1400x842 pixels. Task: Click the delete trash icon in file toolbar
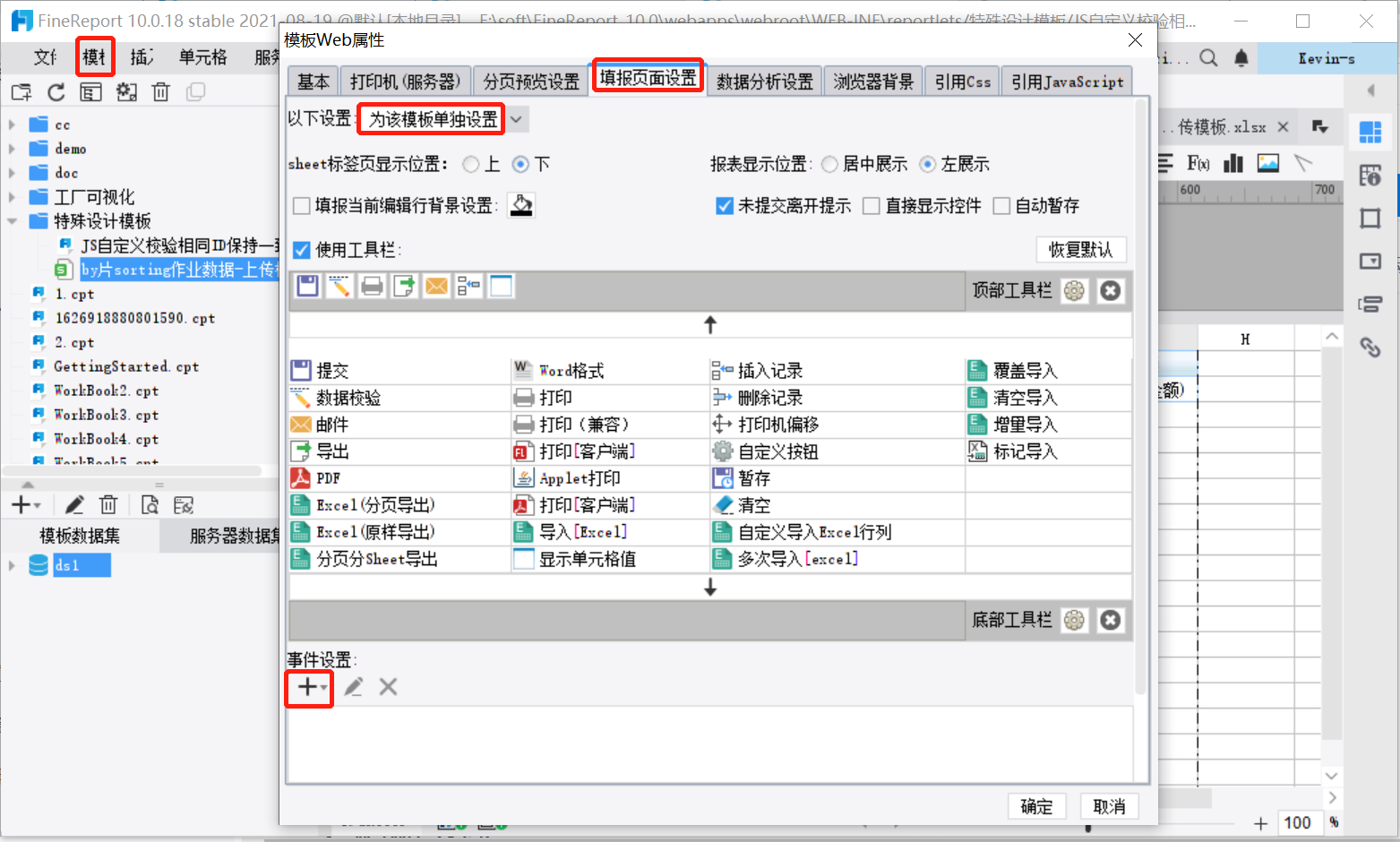(x=161, y=92)
